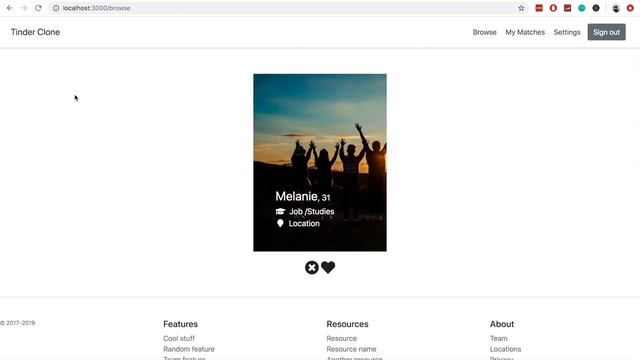Click the Cool stuff footer link
Screen dimensions: 640x360
pyautogui.click(x=179, y=338)
